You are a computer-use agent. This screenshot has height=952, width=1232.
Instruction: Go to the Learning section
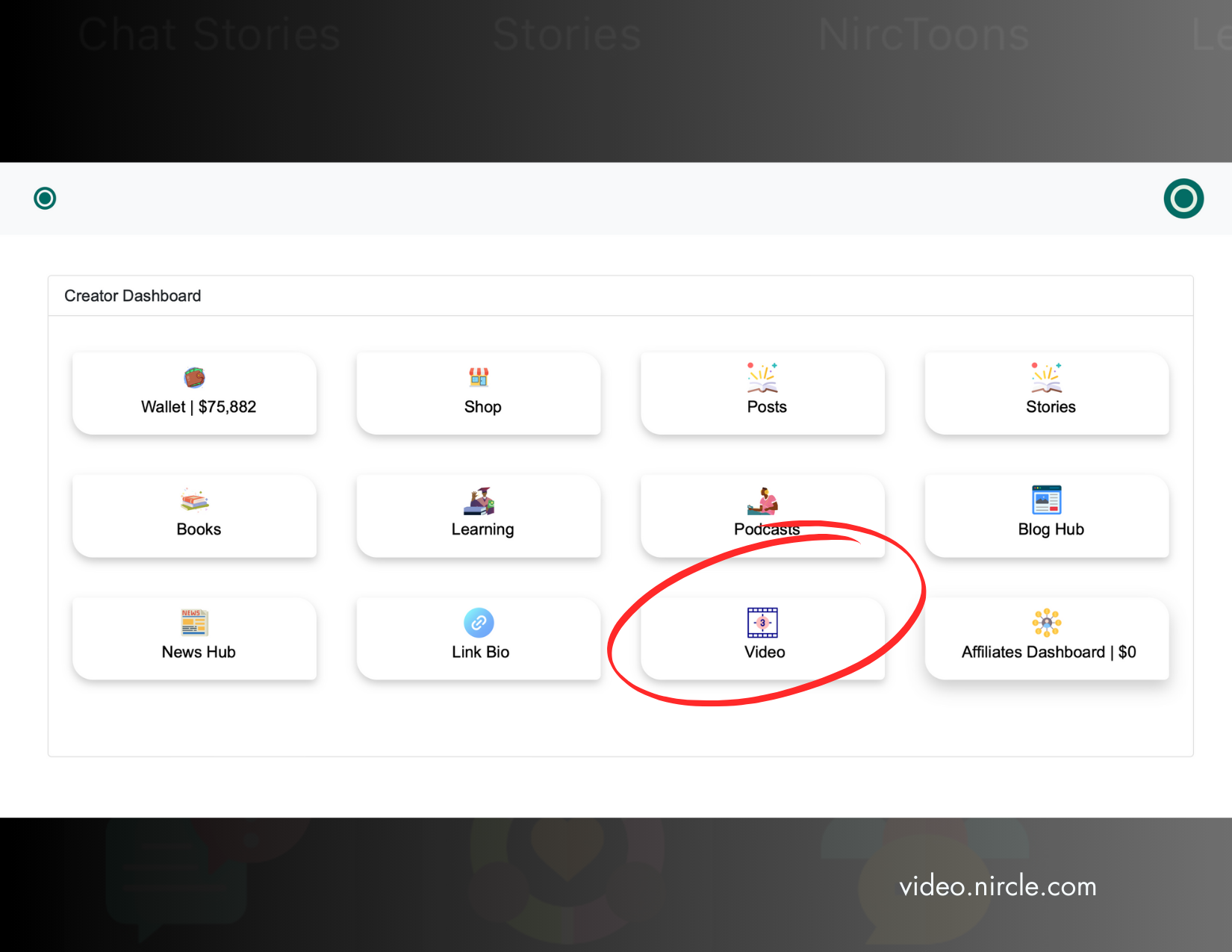click(479, 516)
